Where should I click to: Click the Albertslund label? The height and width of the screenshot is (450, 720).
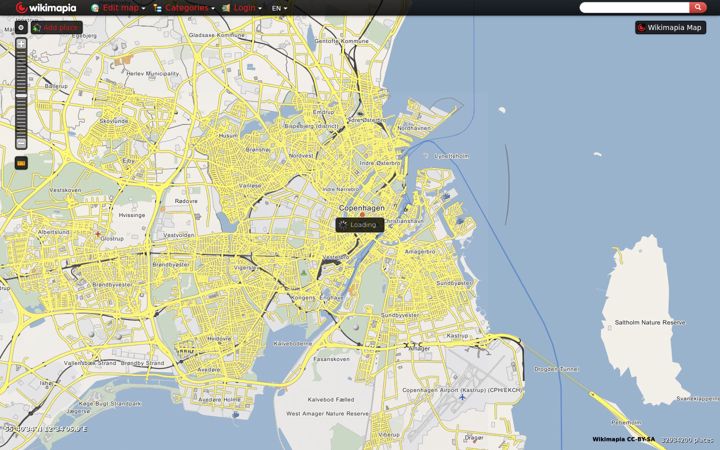[53, 232]
